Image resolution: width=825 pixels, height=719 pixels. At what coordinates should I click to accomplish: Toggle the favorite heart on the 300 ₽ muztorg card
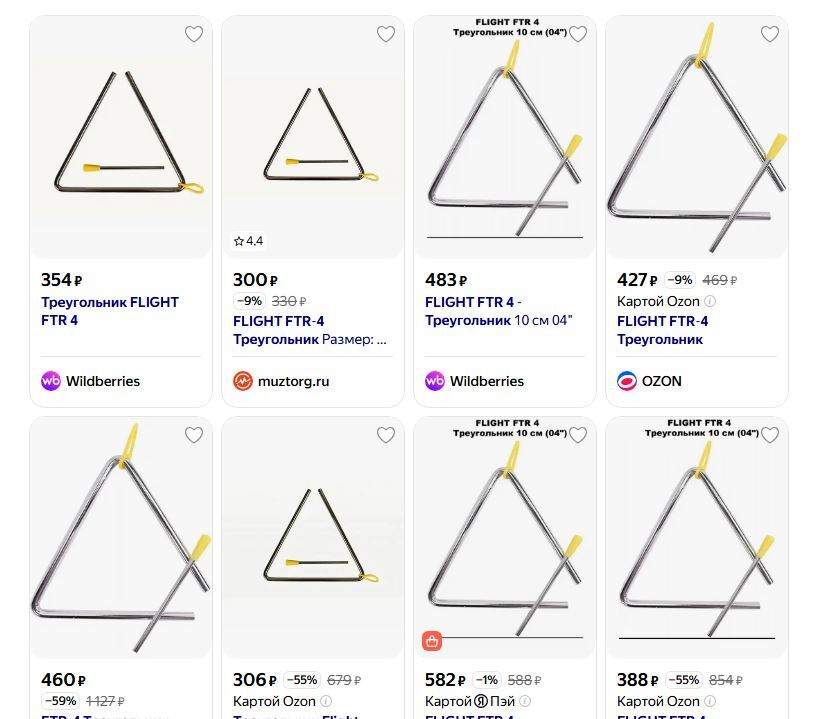pyautogui.click(x=386, y=34)
